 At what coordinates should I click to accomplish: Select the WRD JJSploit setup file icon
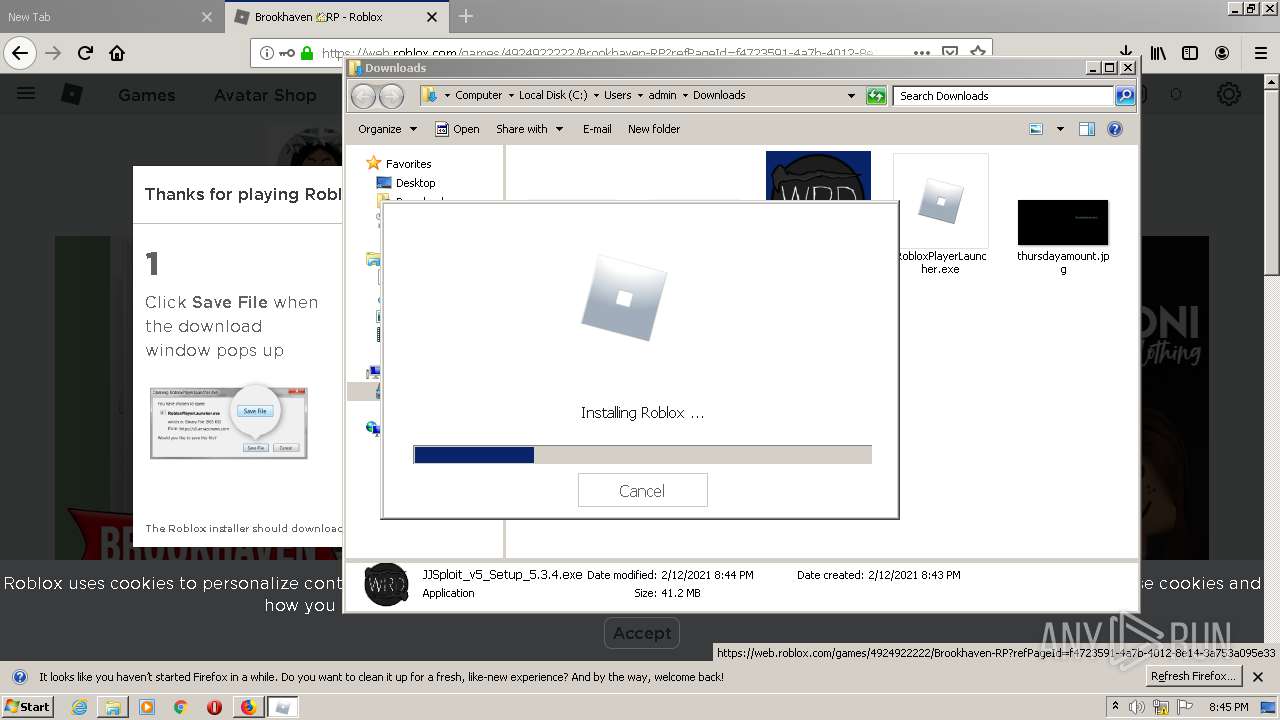pyautogui.click(x=818, y=176)
